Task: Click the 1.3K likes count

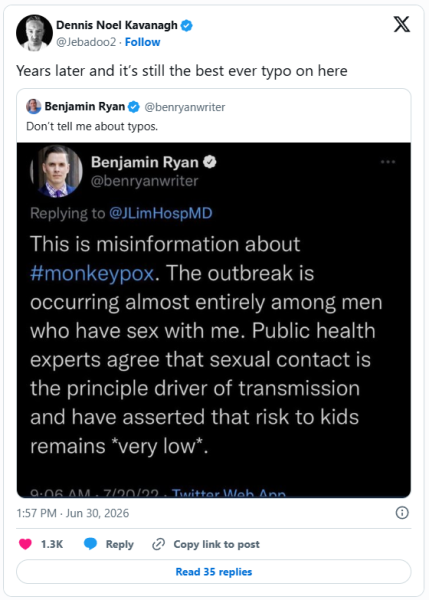Action: [52, 544]
